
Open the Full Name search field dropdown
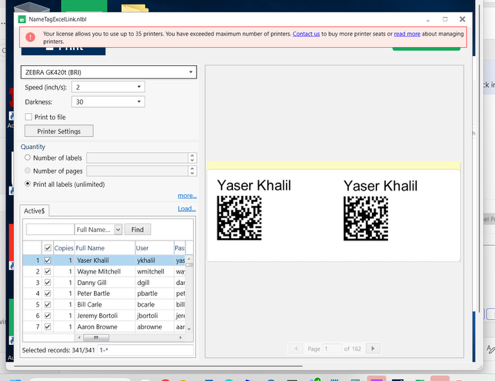click(118, 229)
